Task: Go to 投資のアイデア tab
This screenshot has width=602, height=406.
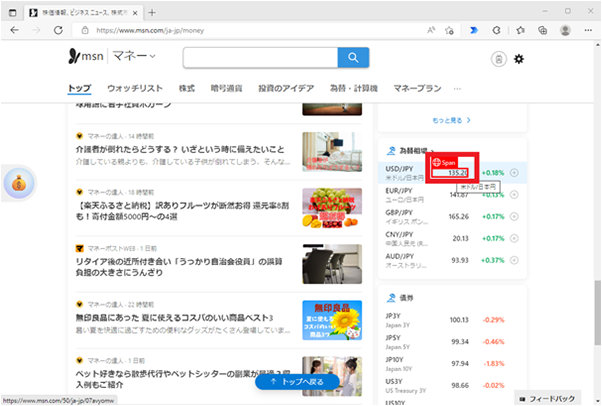Action: click(286, 88)
